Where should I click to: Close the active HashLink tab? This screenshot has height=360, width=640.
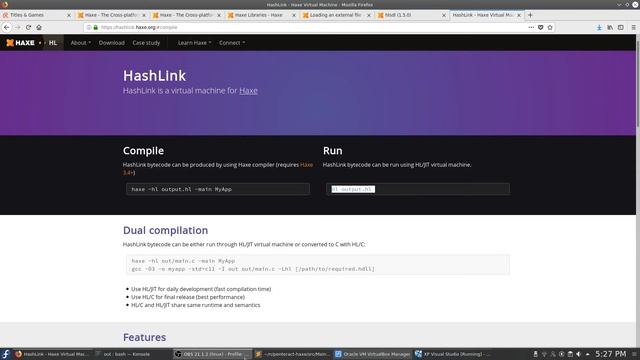(519, 15)
